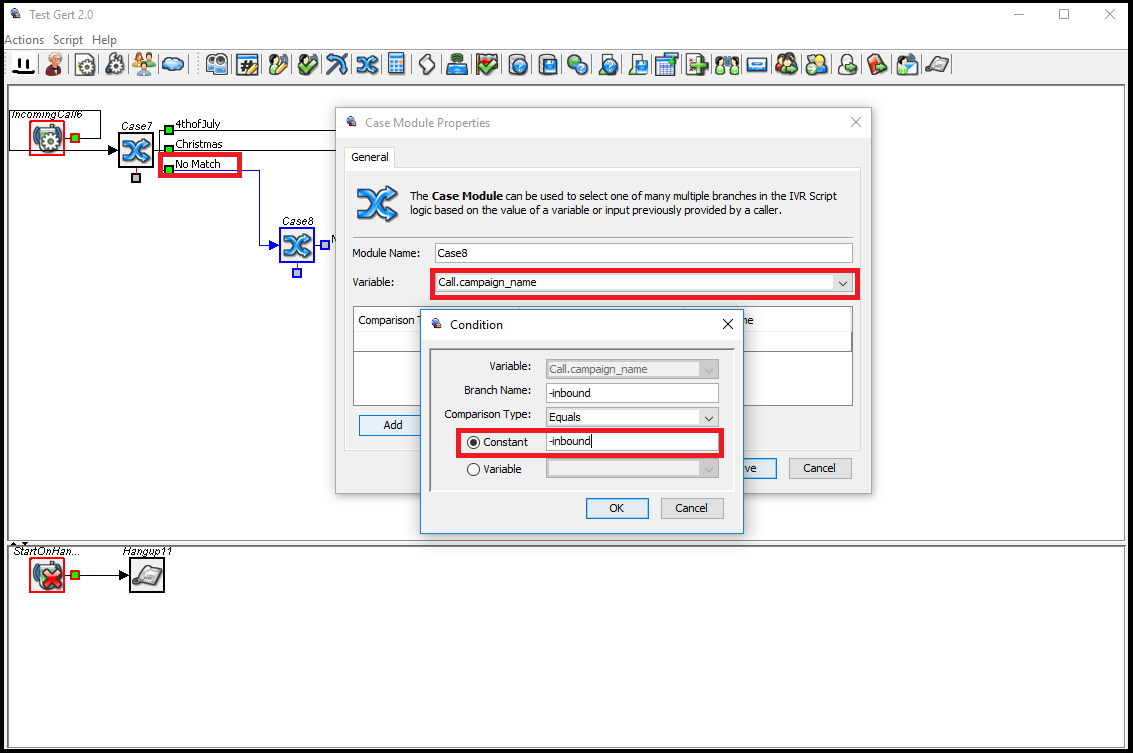Click the map with green checkmark icon

(x=488, y=65)
